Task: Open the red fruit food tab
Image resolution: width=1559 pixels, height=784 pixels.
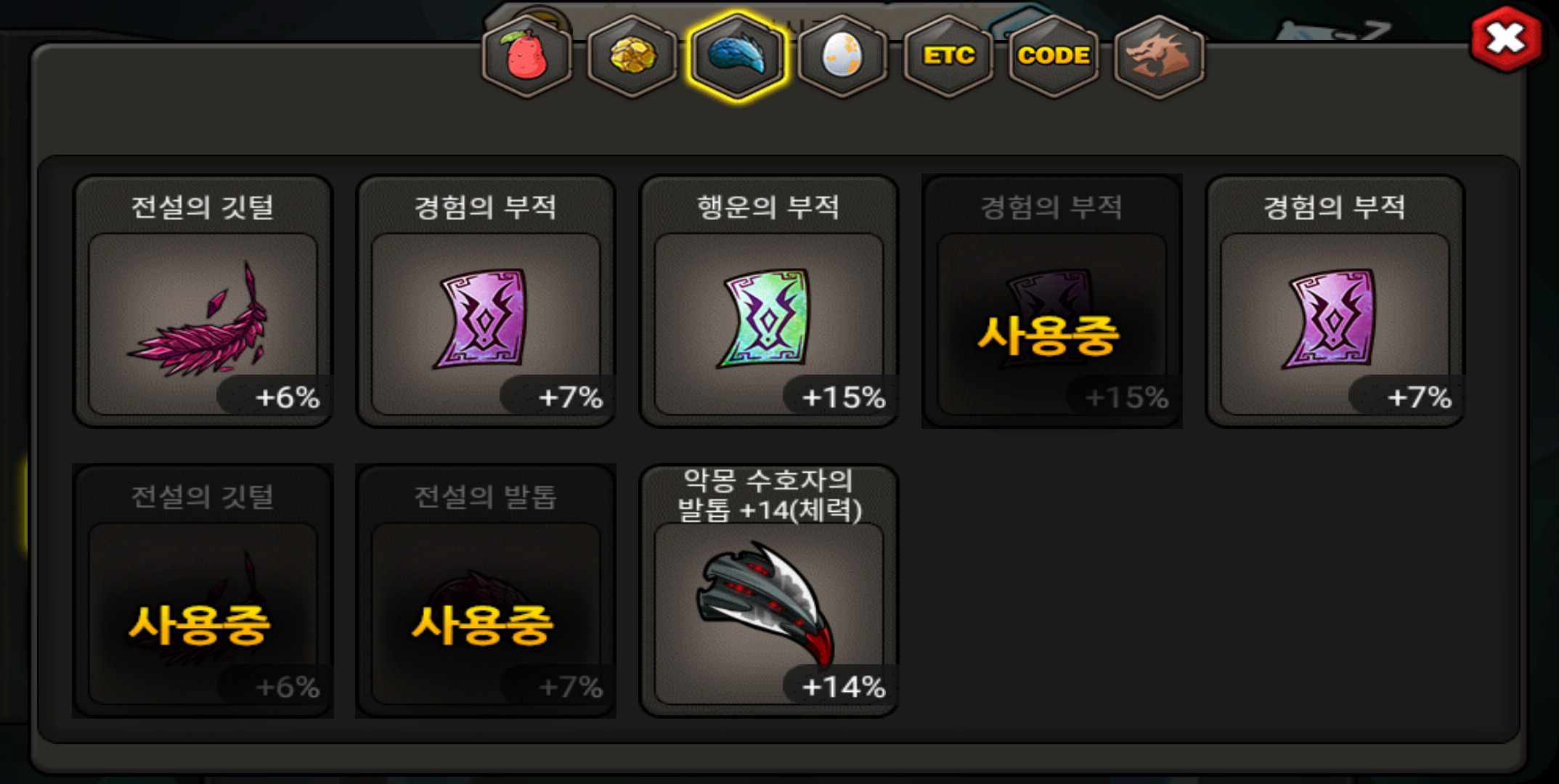Action: 526,56
